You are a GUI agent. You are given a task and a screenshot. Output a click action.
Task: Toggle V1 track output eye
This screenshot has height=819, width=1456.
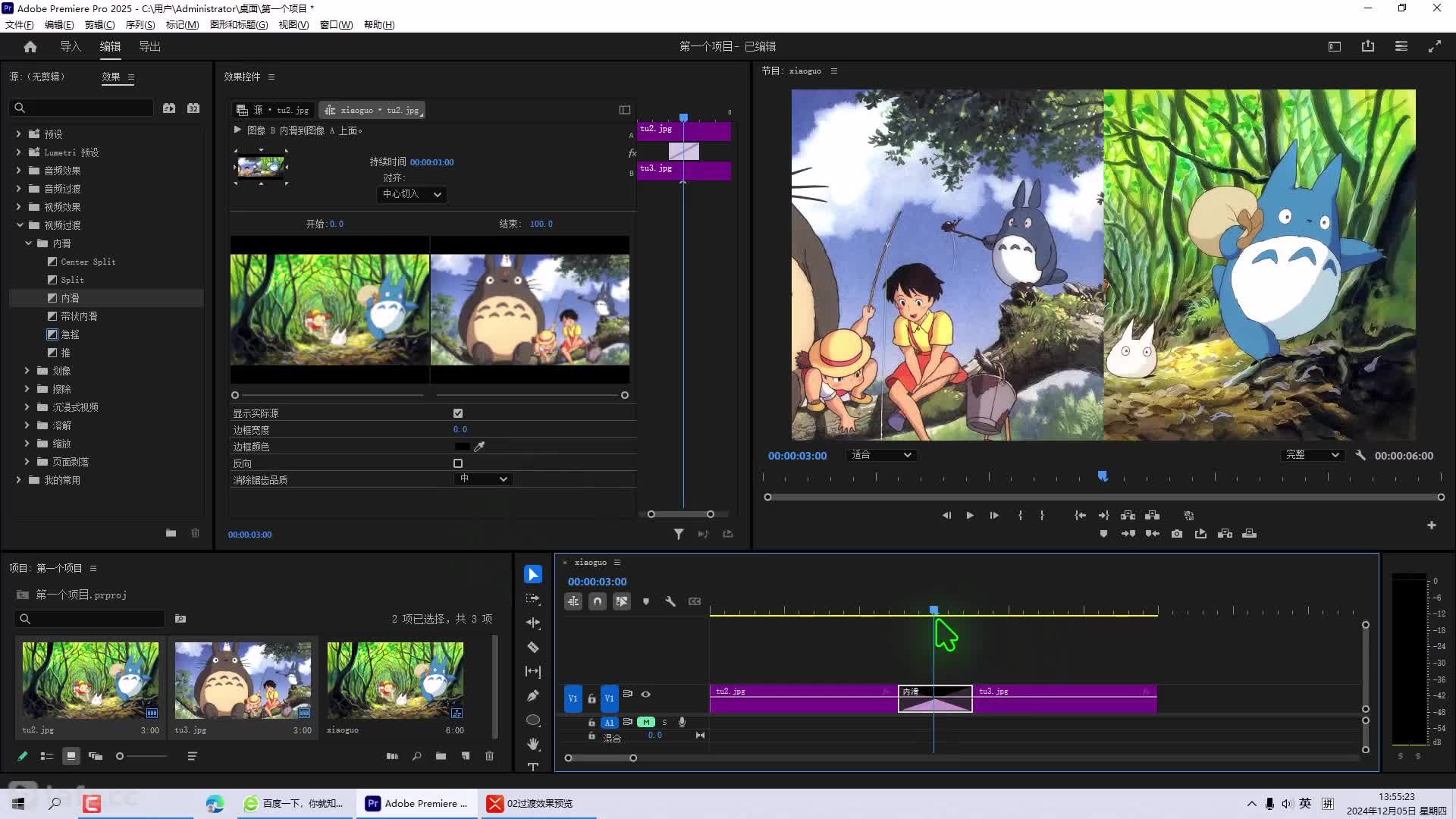(646, 695)
